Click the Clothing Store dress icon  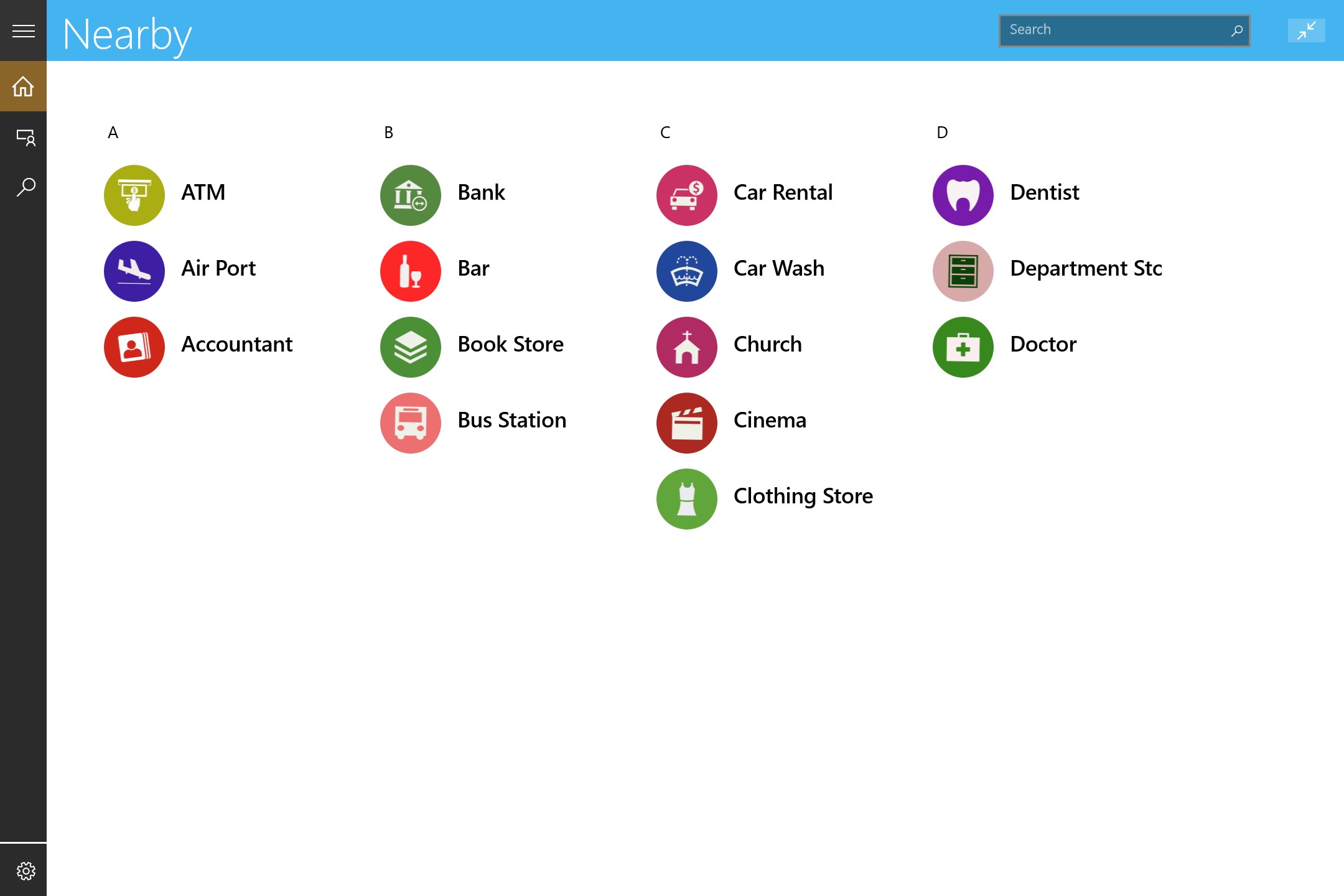(686, 498)
